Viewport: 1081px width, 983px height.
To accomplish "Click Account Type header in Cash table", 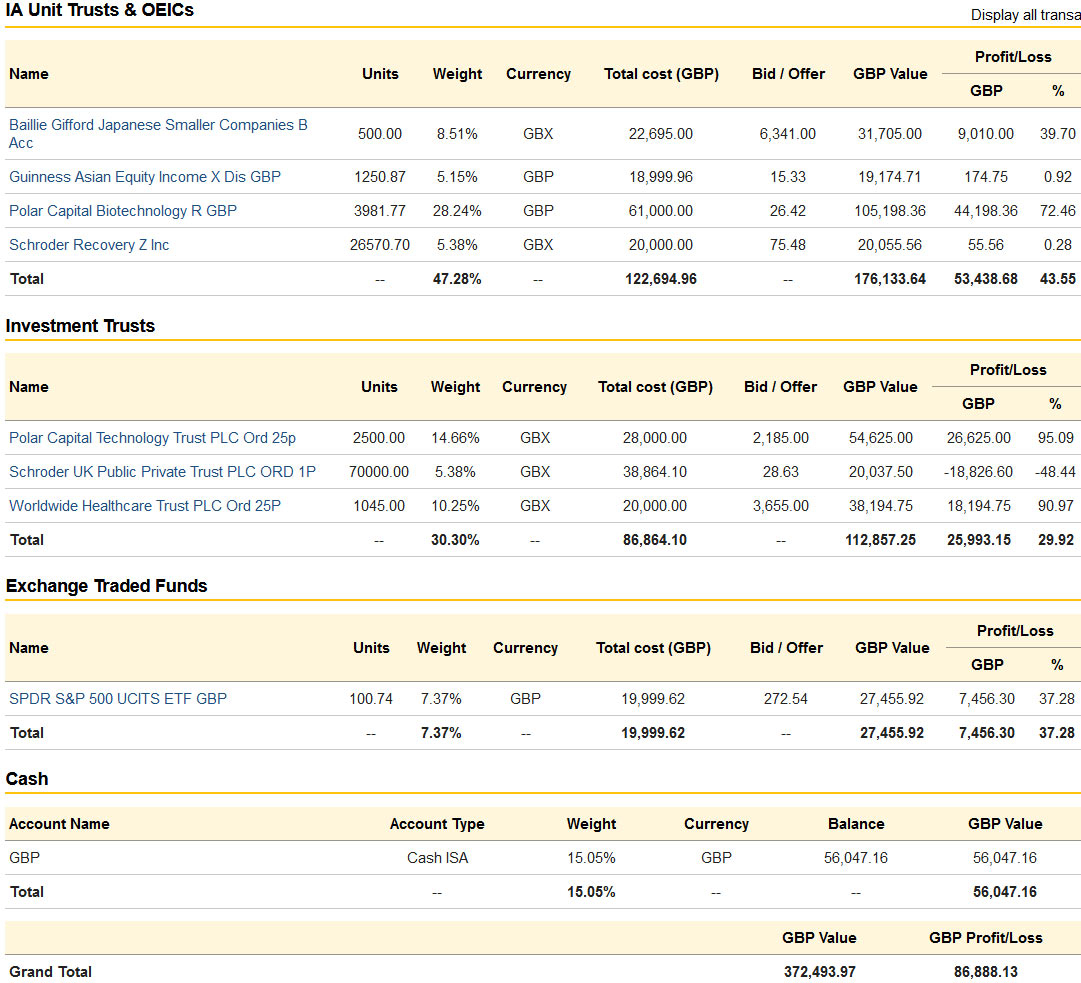I will coord(437,824).
